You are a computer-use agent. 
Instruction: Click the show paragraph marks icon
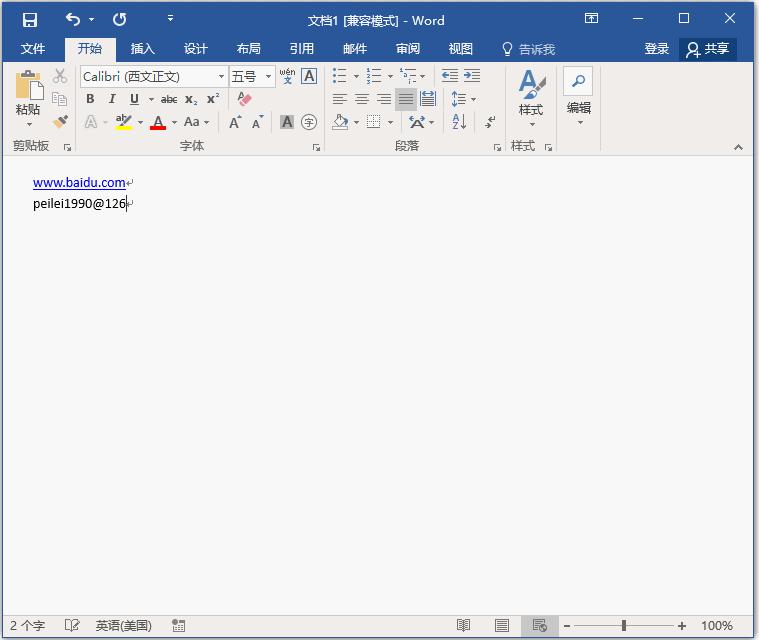click(490, 122)
